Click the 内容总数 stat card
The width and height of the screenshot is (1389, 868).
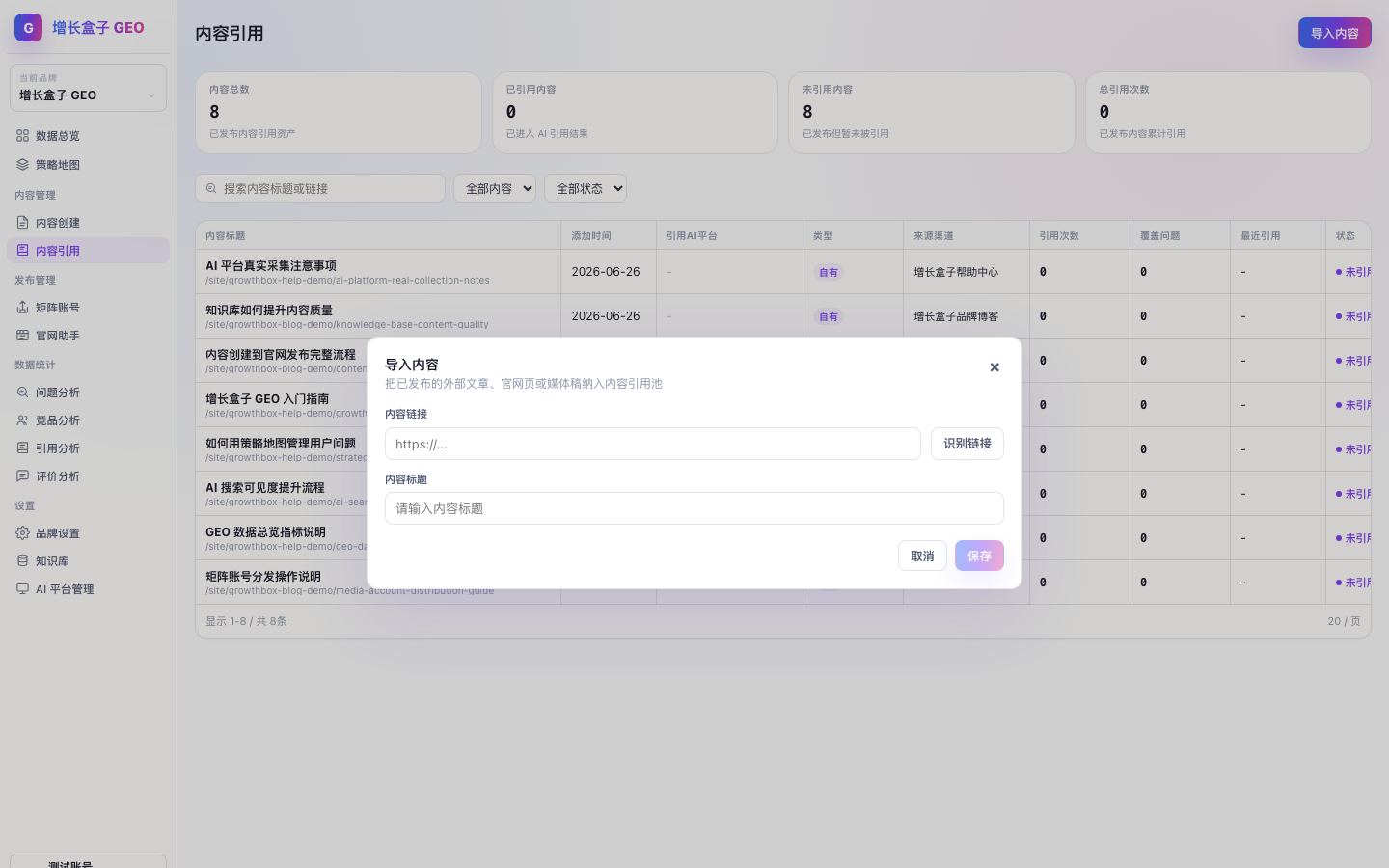click(x=339, y=113)
